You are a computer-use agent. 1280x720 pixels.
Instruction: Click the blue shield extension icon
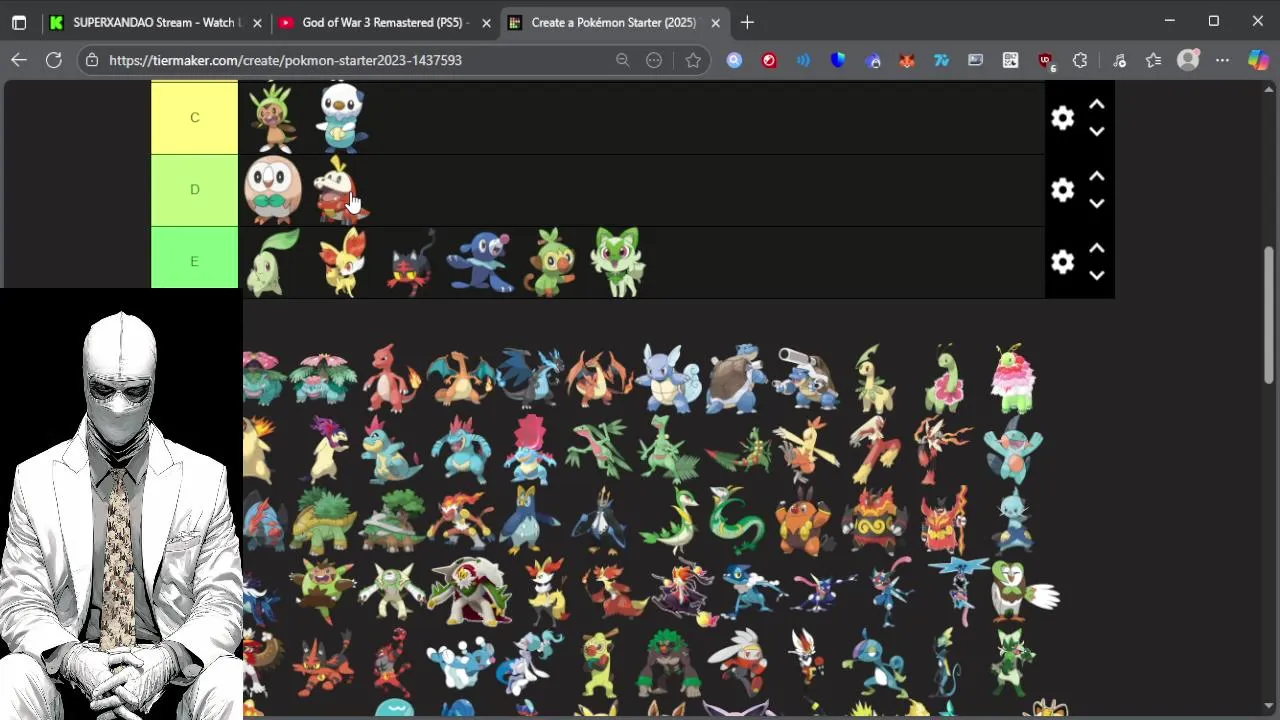(x=838, y=60)
